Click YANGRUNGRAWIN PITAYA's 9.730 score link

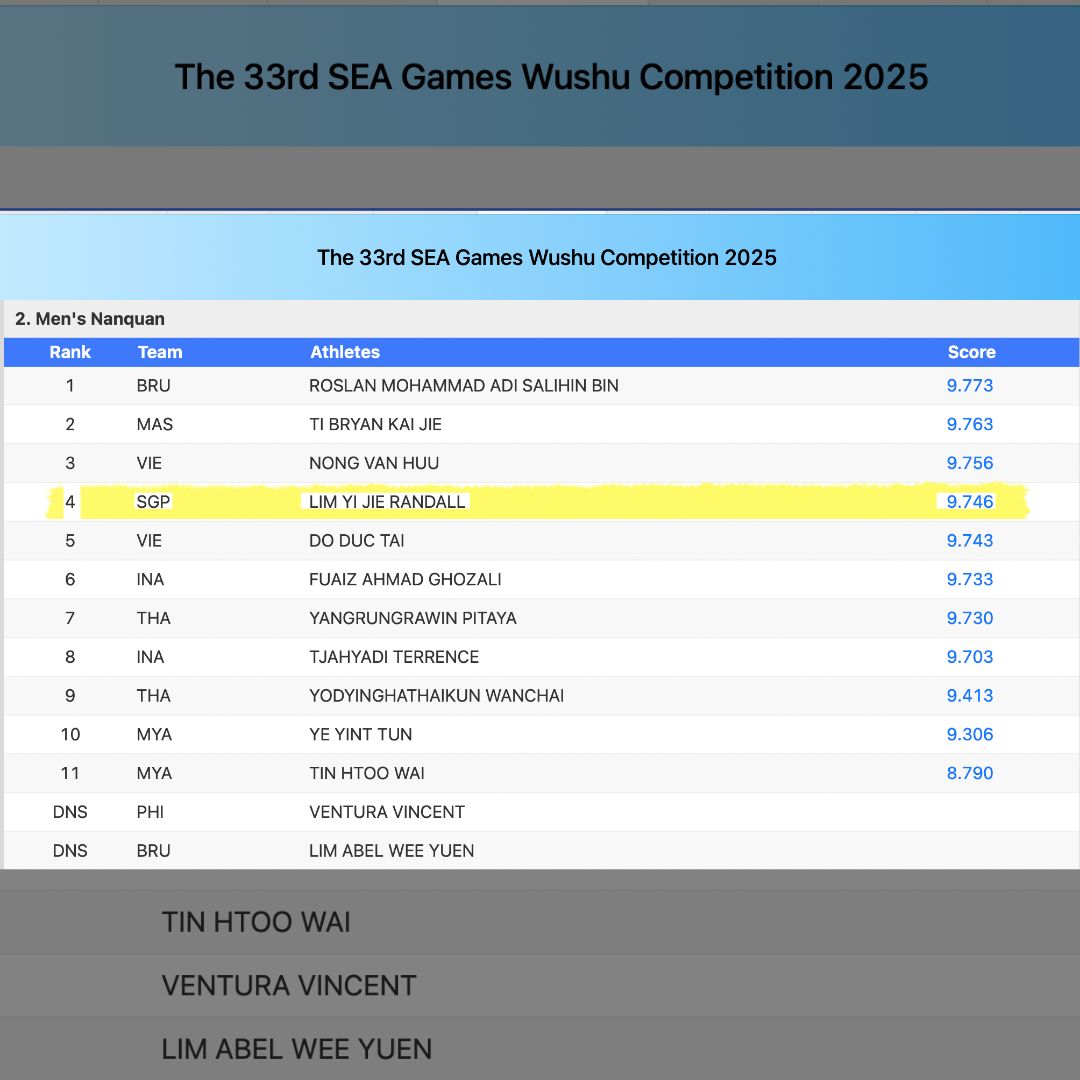[x=970, y=618]
